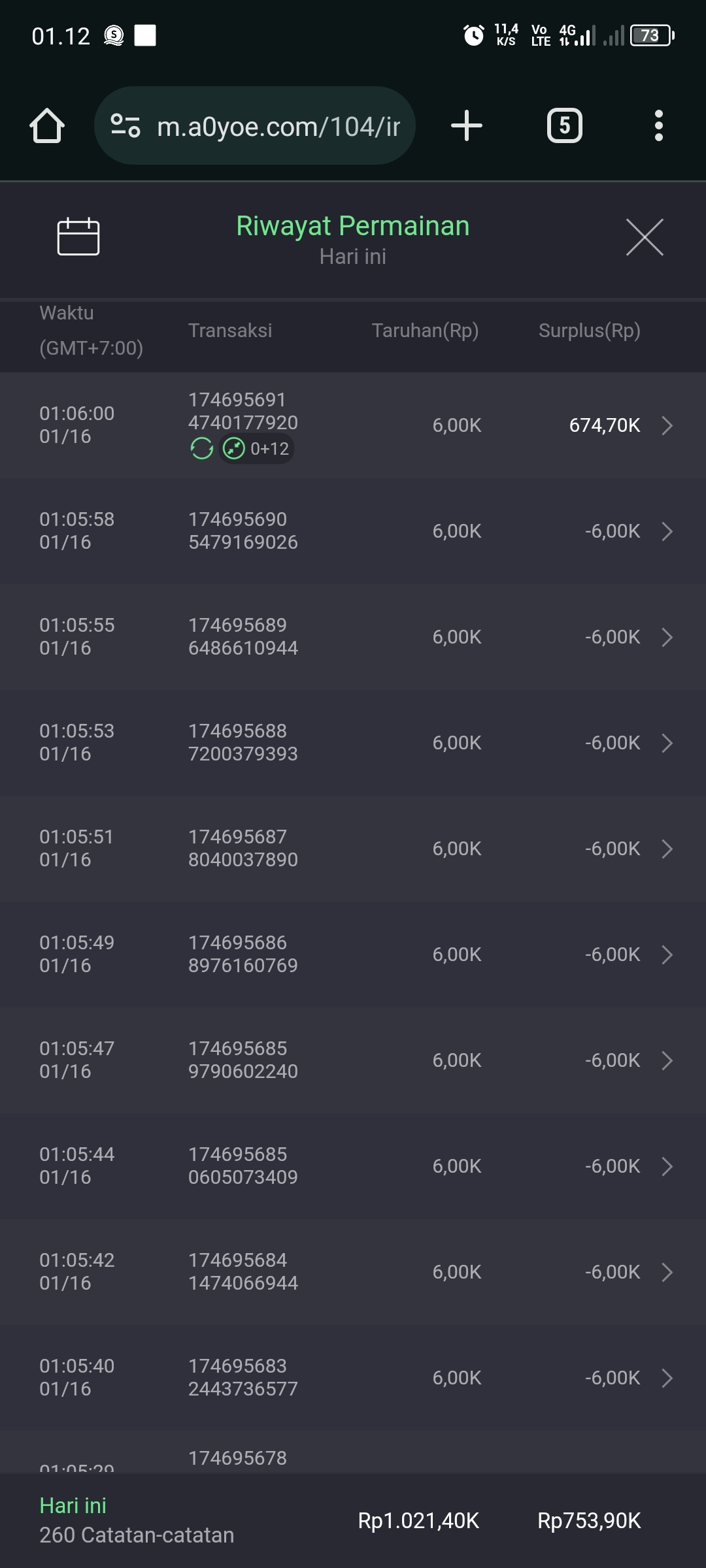The image size is (706, 1568).
Task: Open details chevron for 01:05:51 bet
Action: (x=667, y=849)
